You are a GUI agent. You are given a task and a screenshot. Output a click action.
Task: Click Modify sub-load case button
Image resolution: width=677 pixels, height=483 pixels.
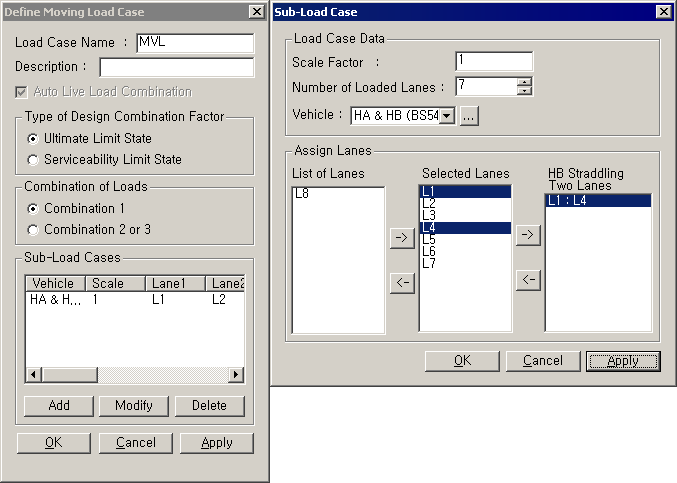point(134,405)
